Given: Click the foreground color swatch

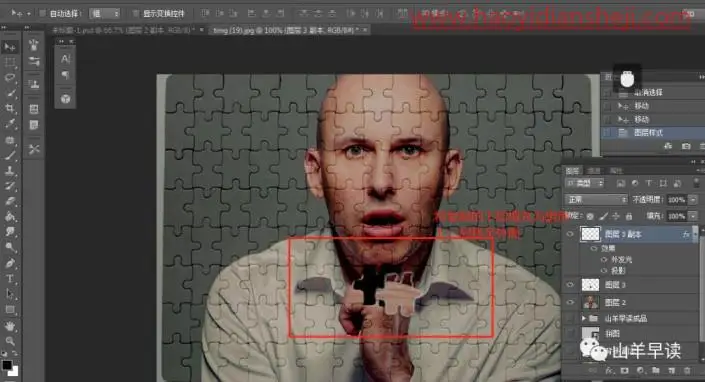Looking at the screenshot, I should 7,365.
